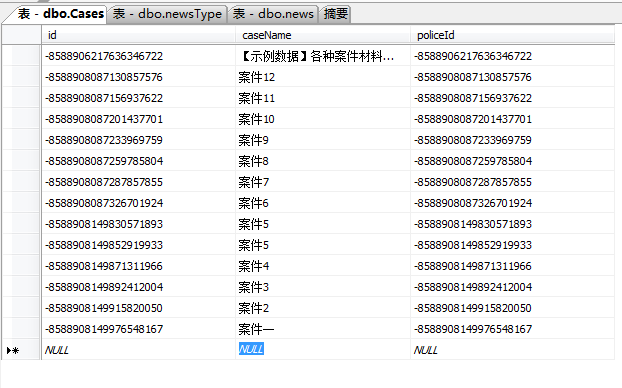Click id cell -8588908149871311966
The height and width of the screenshot is (388, 622).
(x=138, y=266)
